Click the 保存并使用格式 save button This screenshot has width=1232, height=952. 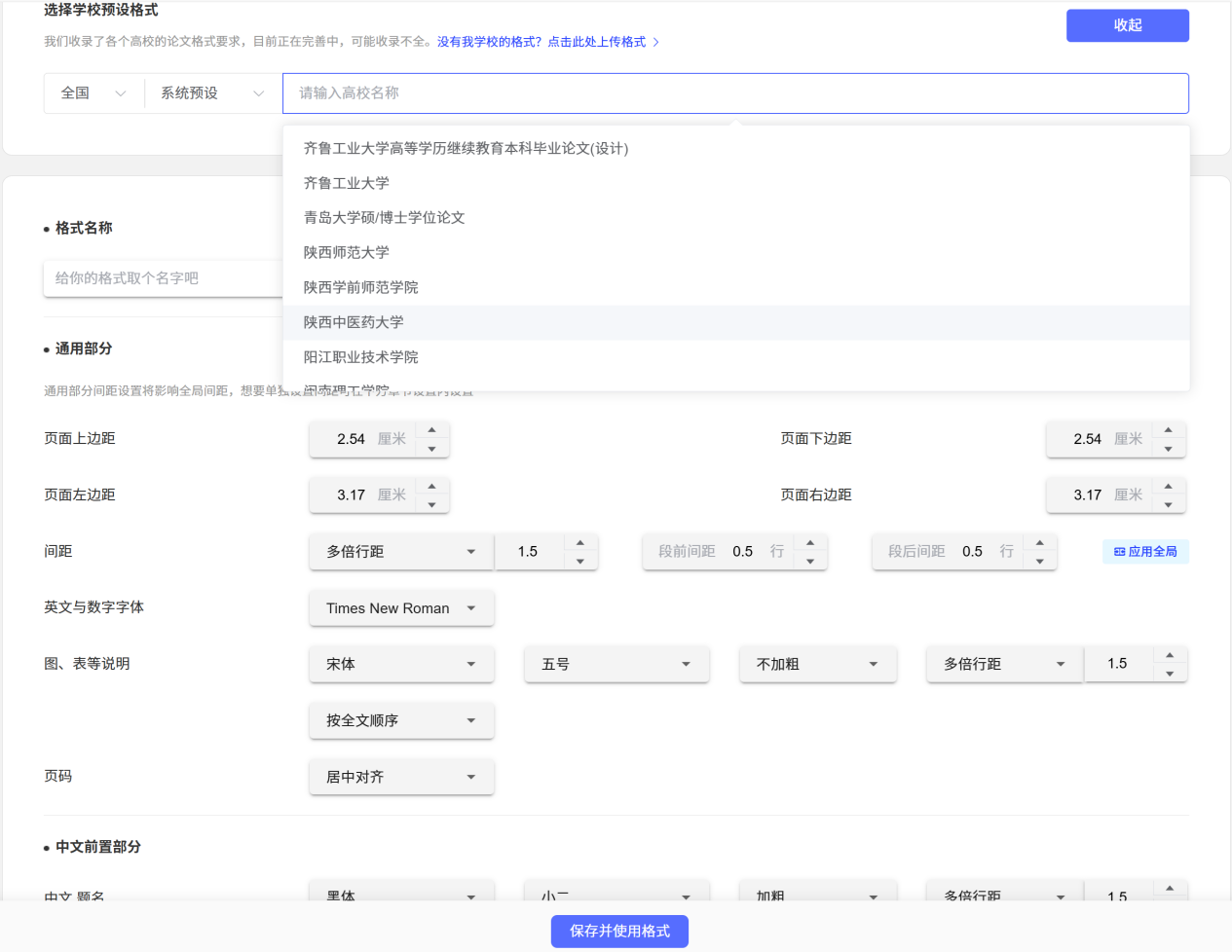[619, 932]
